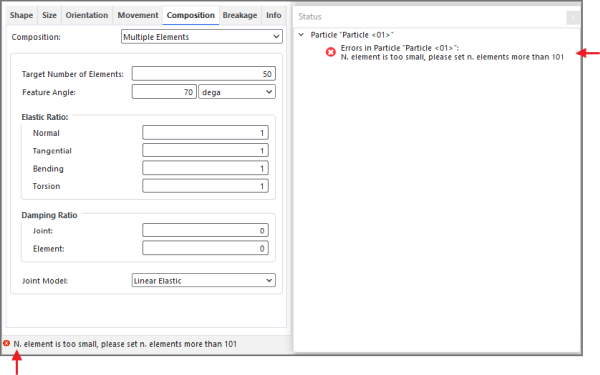Click the bottom bar 'N. element is too small' message
The width and height of the screenshot is (600, 375).
point(125,344)
